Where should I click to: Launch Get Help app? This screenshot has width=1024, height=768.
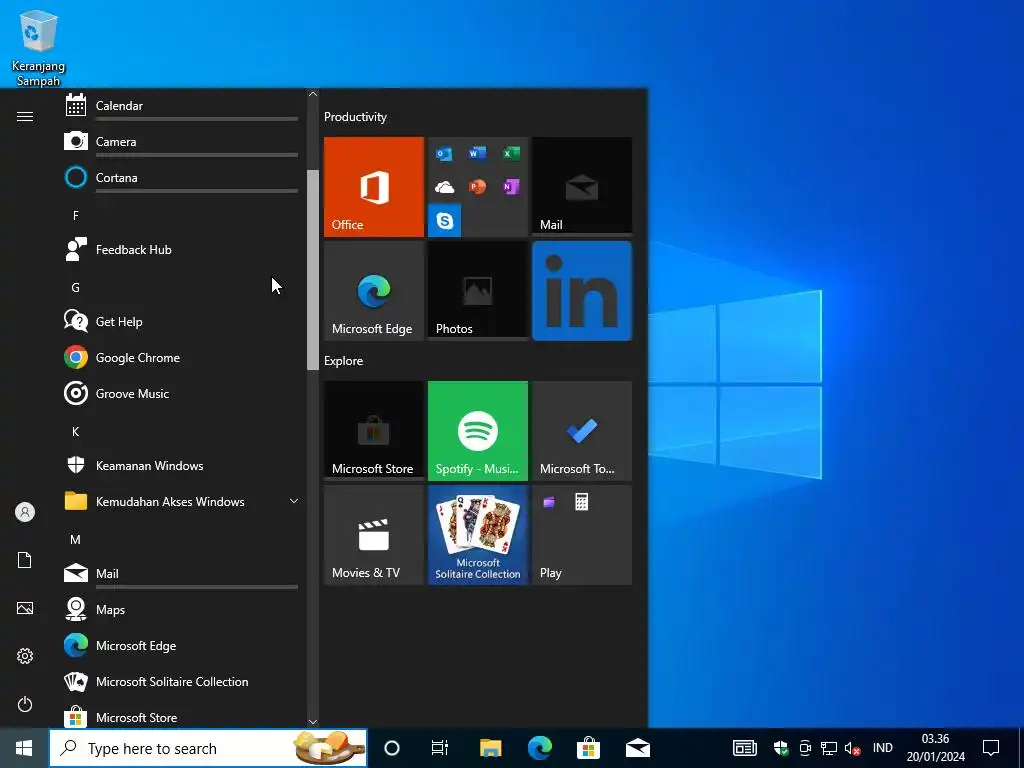coord(182,321)
